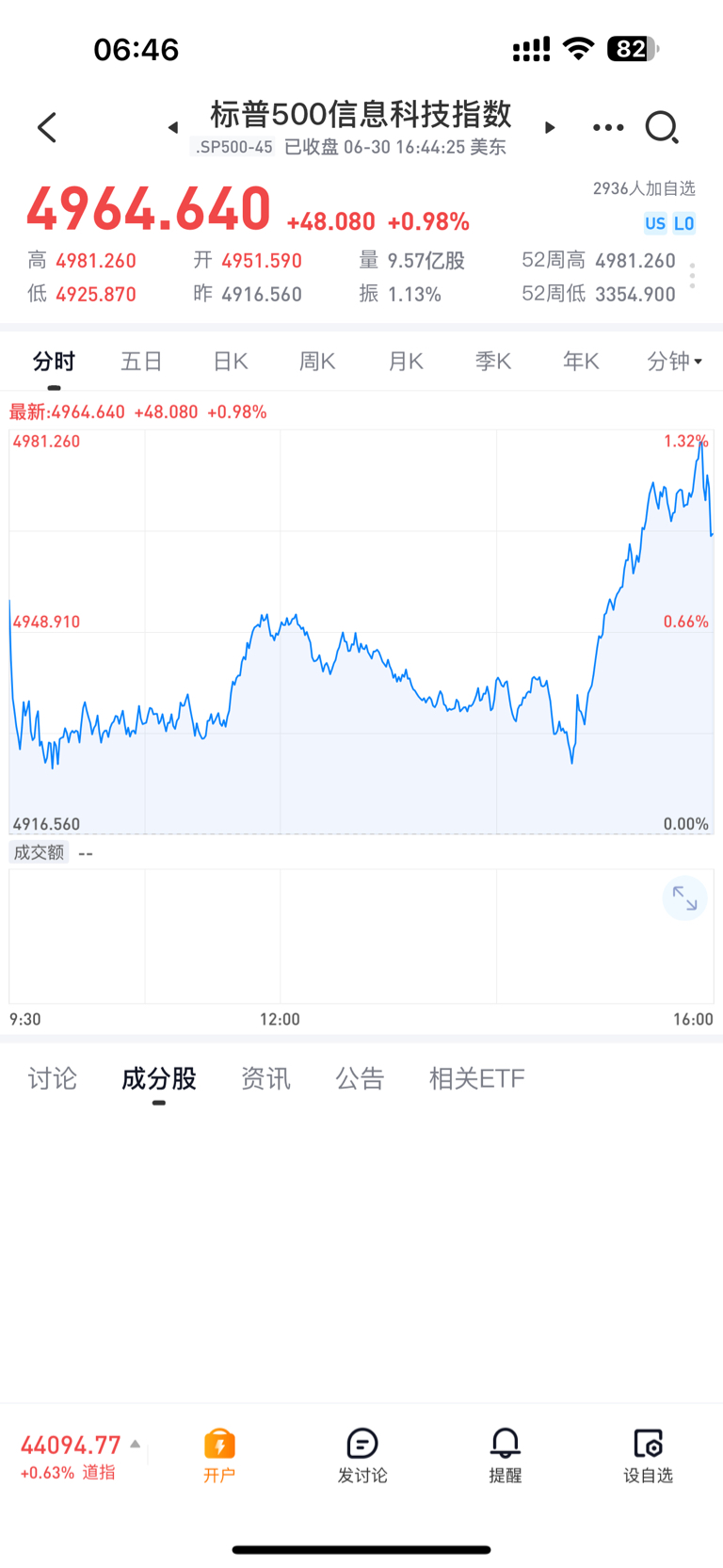Open the 相关ETF tab
The image size is (723, 1568).
click(476, 1078)
